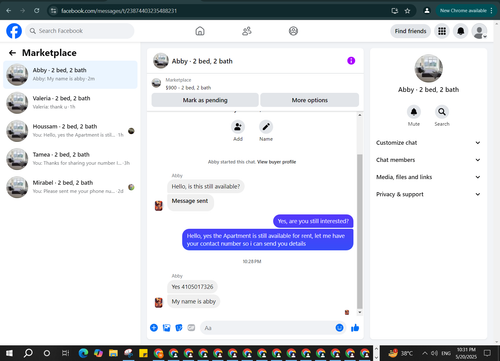Choose a sticker in the composer
Image resolution: width=500 pixels, height=361 pixels.
pos(179,328)
